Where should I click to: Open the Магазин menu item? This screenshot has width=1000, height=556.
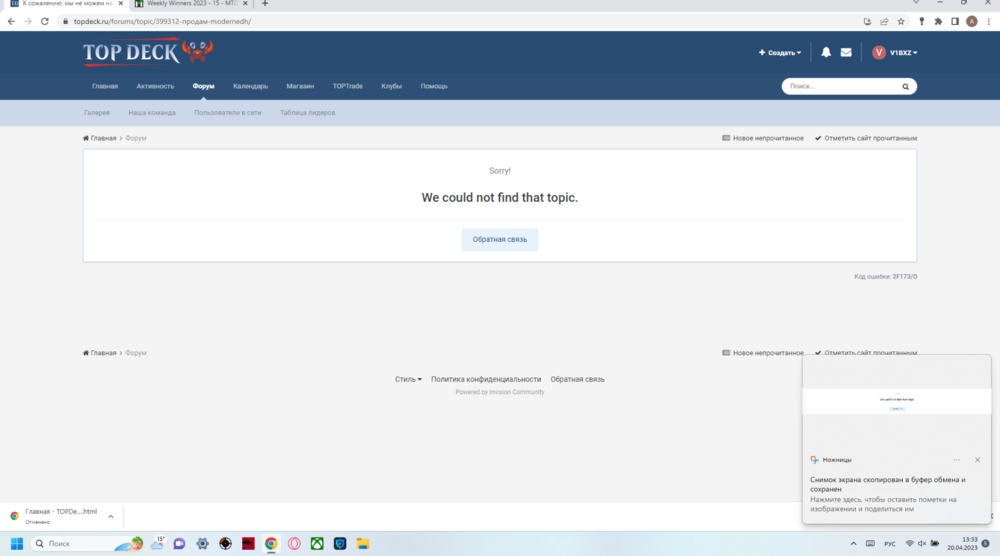(300, 86)
